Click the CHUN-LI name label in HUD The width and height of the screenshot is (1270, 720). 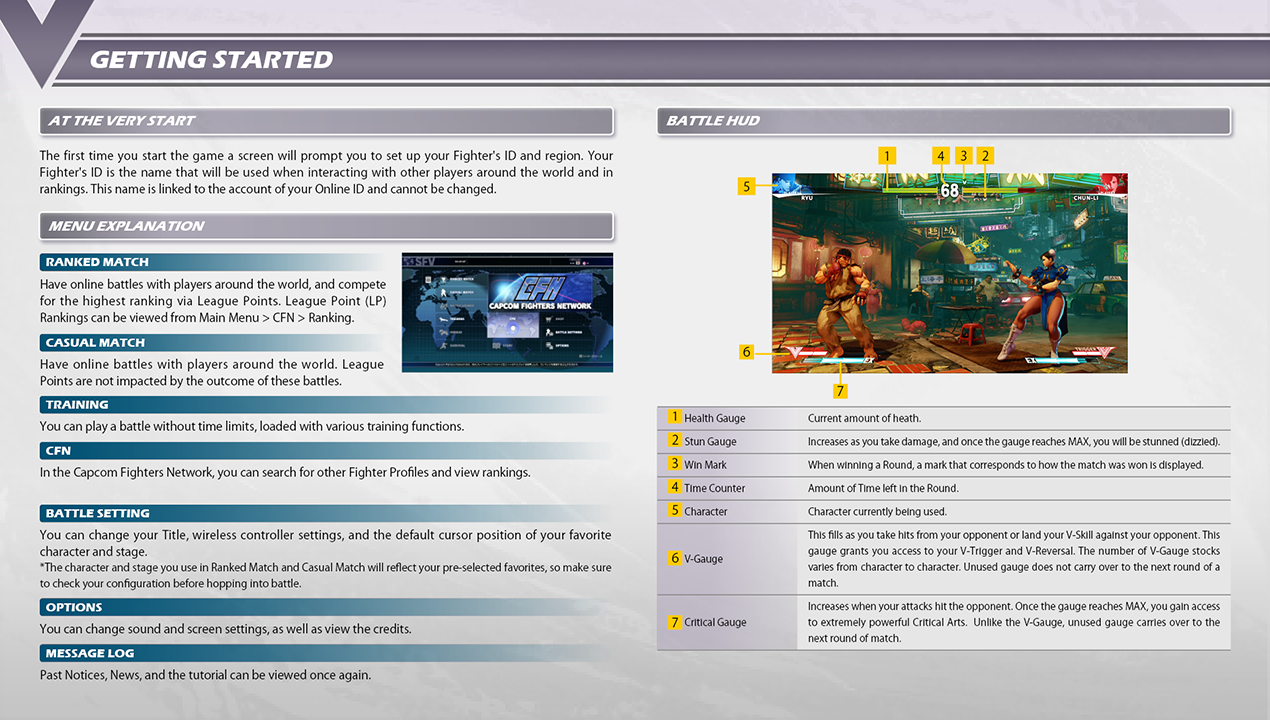click(1086, 198)
